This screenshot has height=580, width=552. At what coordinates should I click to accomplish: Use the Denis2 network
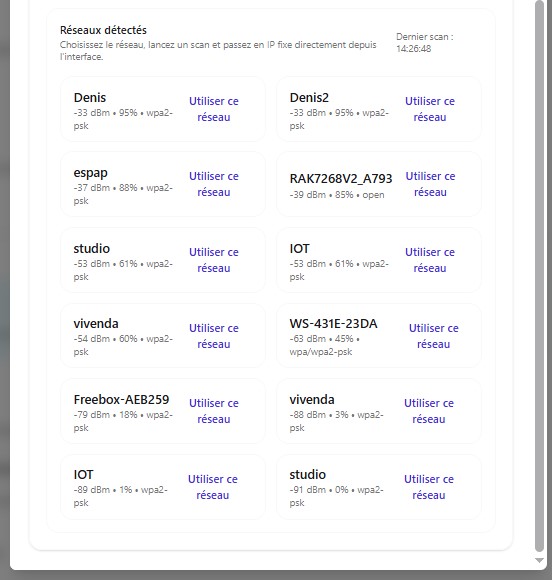pyautogui.click(x=430, y=109)
